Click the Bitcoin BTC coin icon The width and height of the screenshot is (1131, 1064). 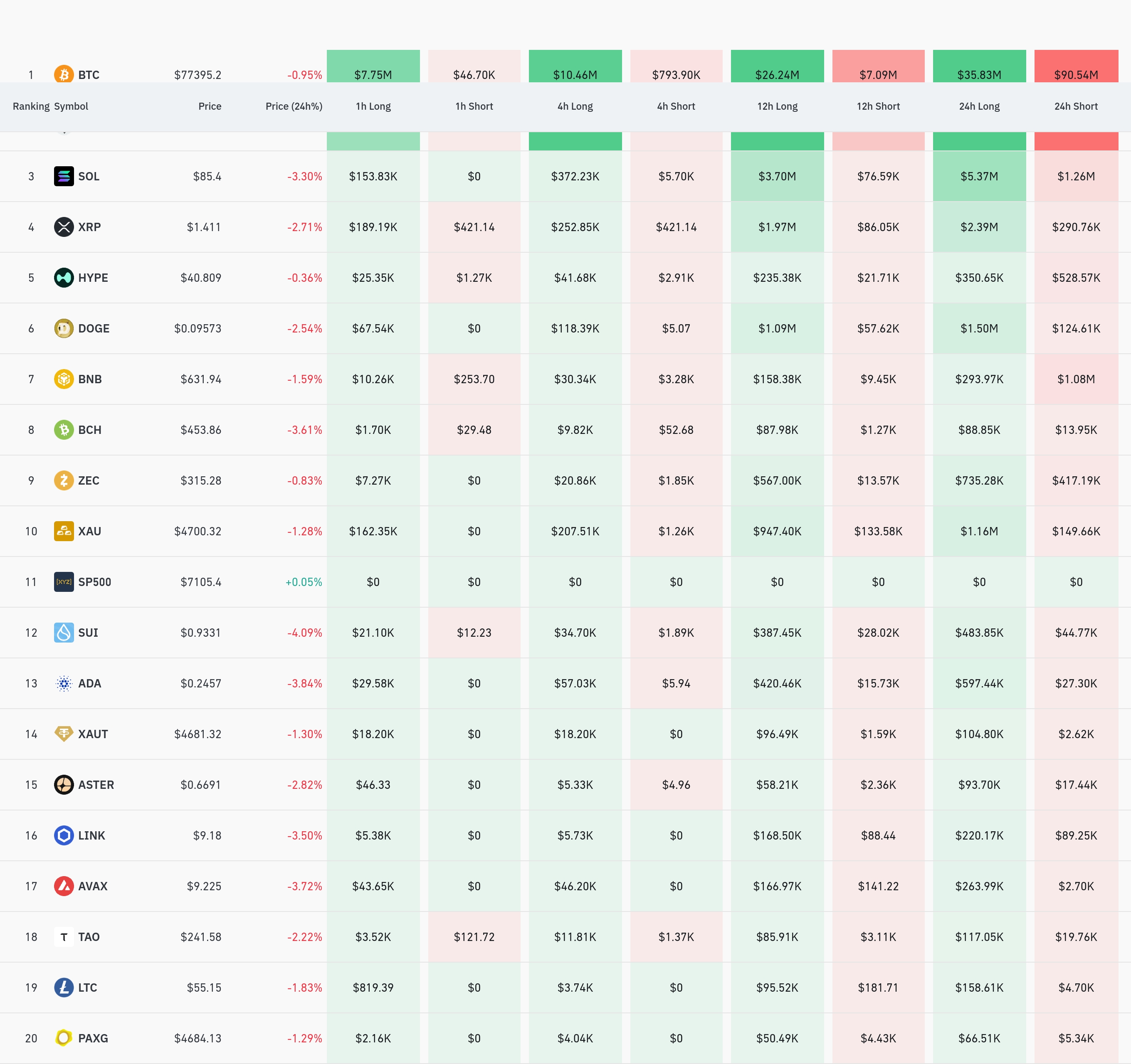click(64, 74)
